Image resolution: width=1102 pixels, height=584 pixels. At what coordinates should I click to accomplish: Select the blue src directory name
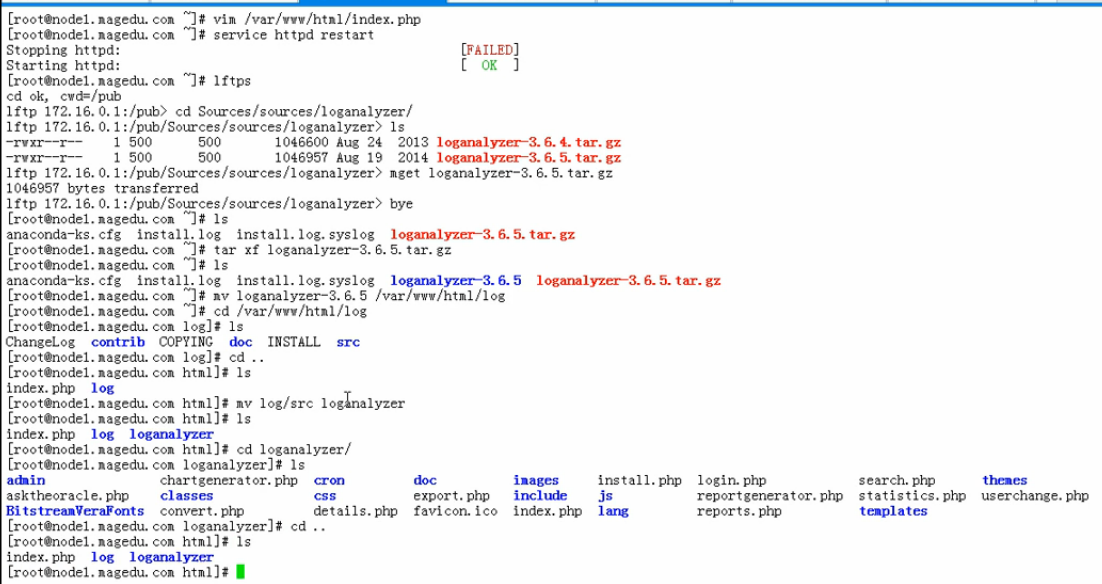(x=348, y=342)
